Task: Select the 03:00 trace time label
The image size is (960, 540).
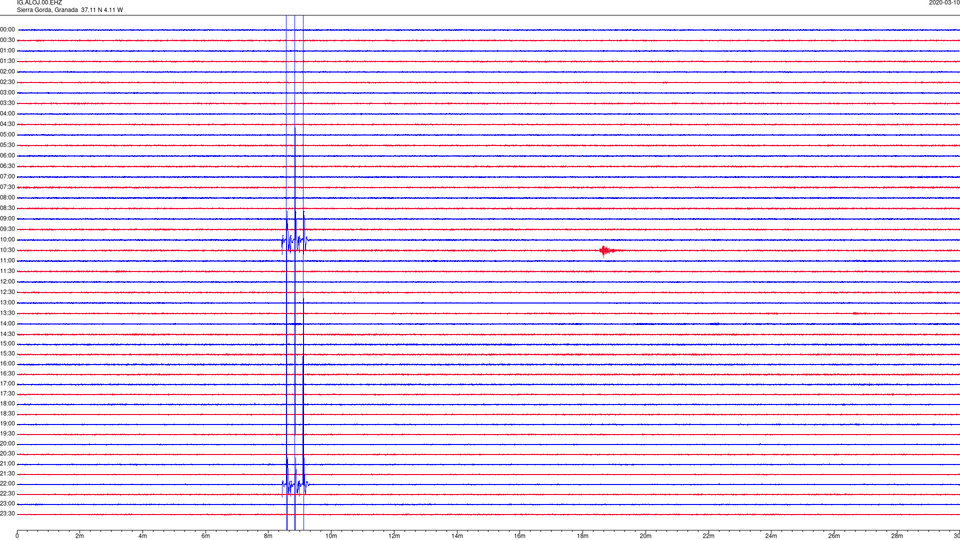Action: pos(7,93)
